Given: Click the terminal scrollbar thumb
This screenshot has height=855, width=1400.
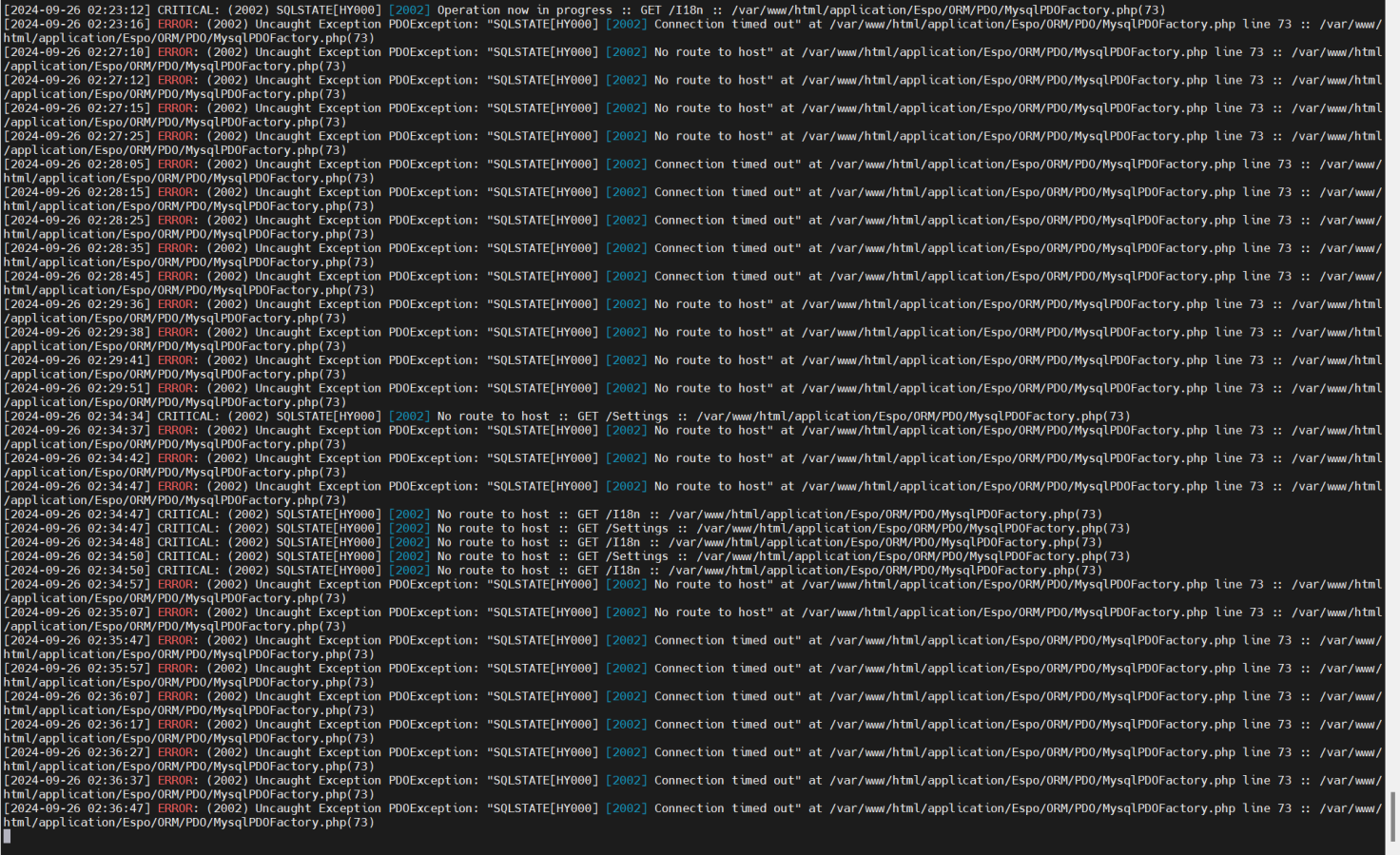Looking at the screenshot, I should pos(1392,817).
